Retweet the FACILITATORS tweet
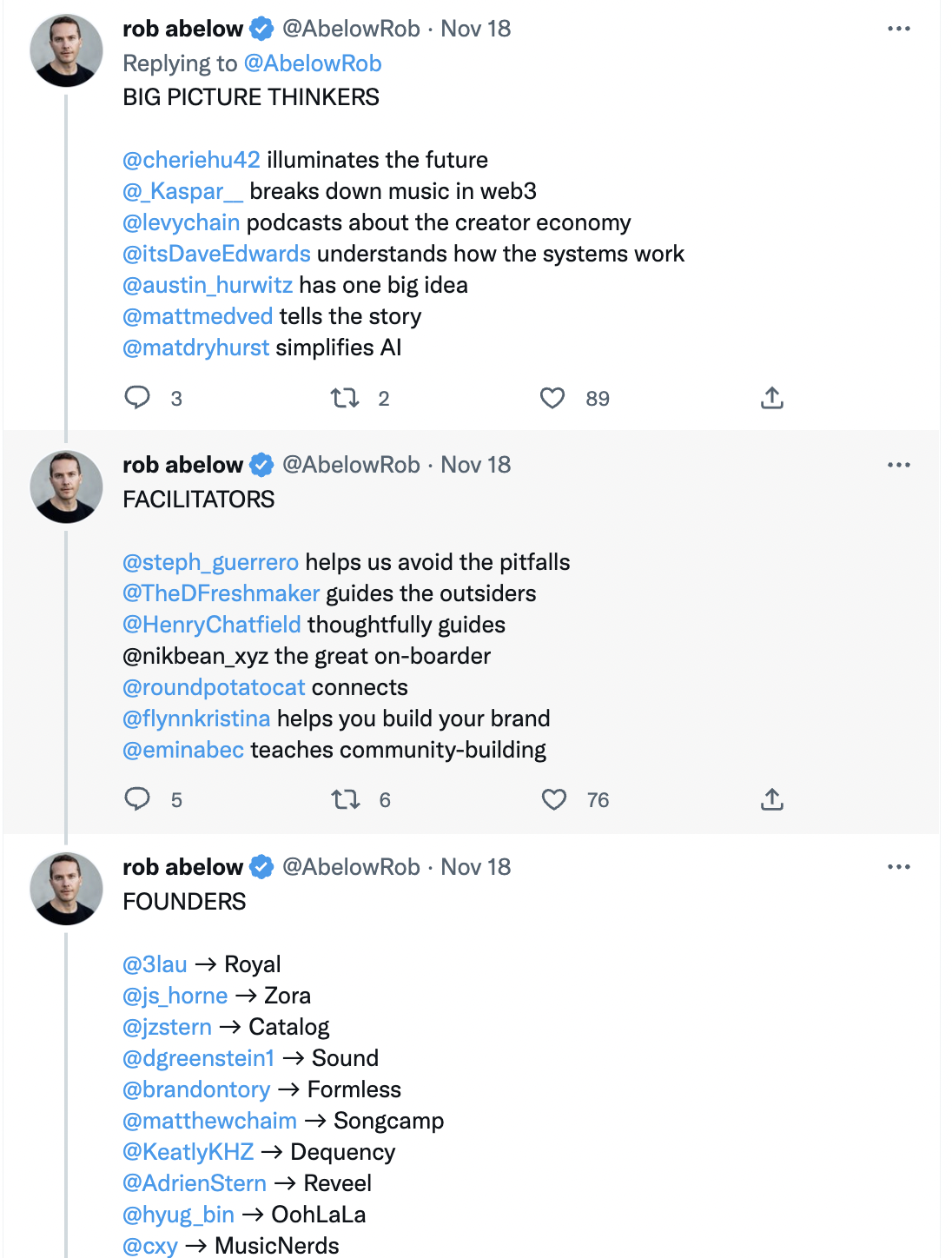 (346, 799)
